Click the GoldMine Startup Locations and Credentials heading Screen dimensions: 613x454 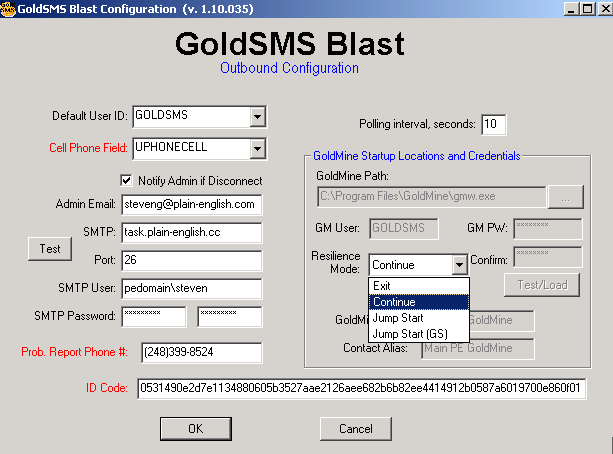click(x=417, y=156)
